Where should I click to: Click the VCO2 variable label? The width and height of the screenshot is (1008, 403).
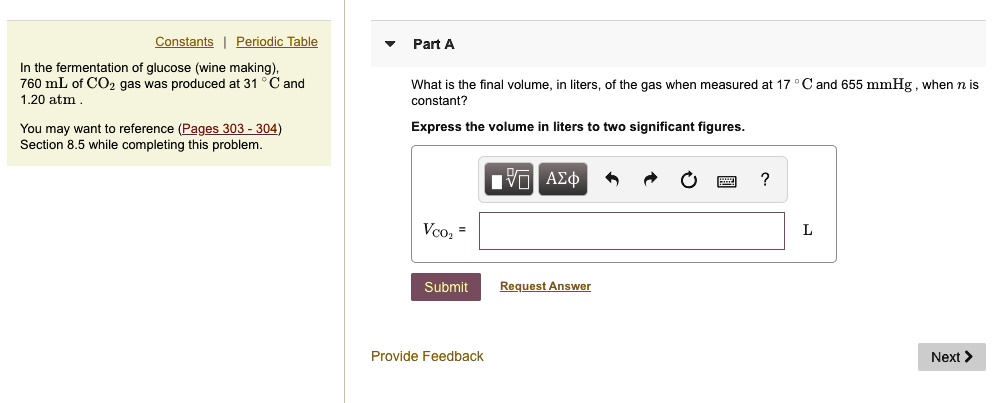(438, 231)
